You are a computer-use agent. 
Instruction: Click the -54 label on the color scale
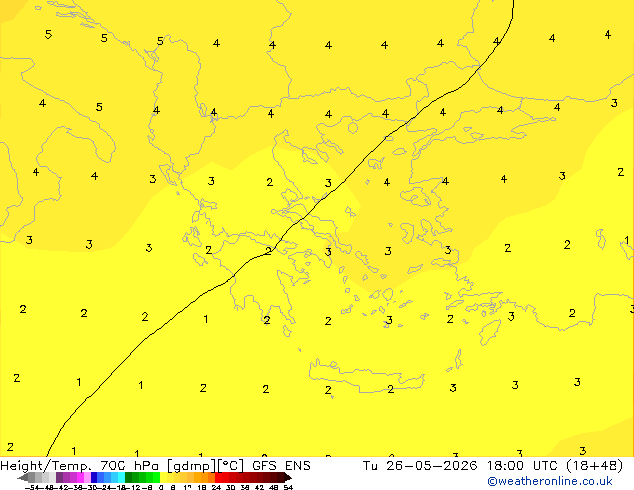(x=32, y=487)
